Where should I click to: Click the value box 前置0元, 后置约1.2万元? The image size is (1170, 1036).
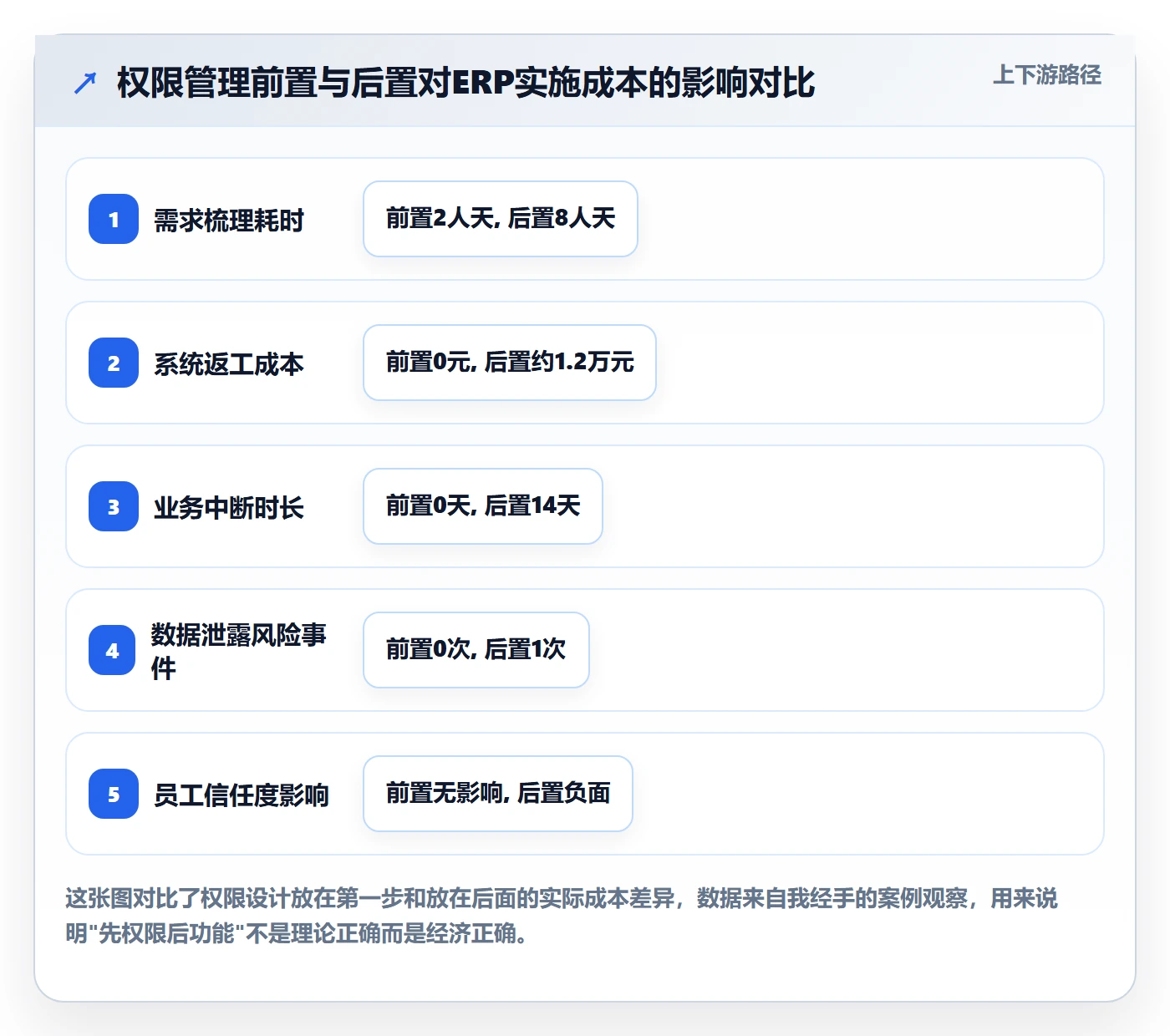click(510, 363)
